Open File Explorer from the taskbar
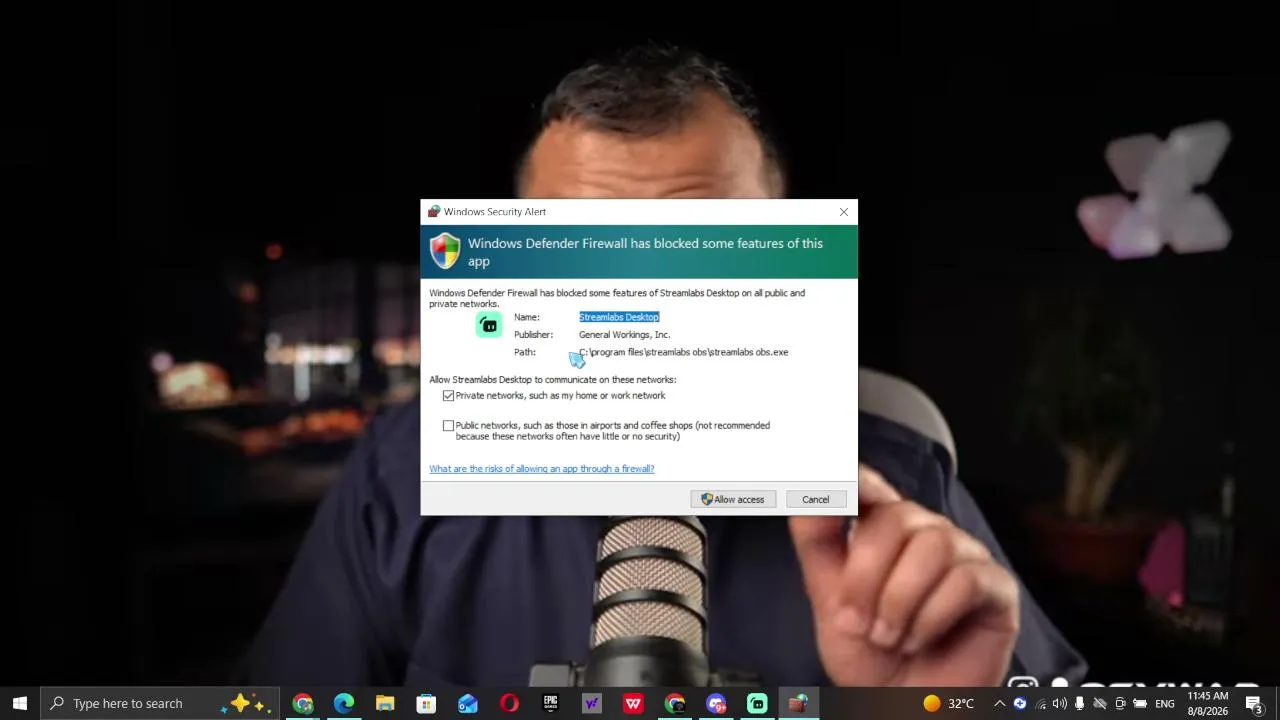This screenshot has height=720, width=1280. tap(385, 703)
